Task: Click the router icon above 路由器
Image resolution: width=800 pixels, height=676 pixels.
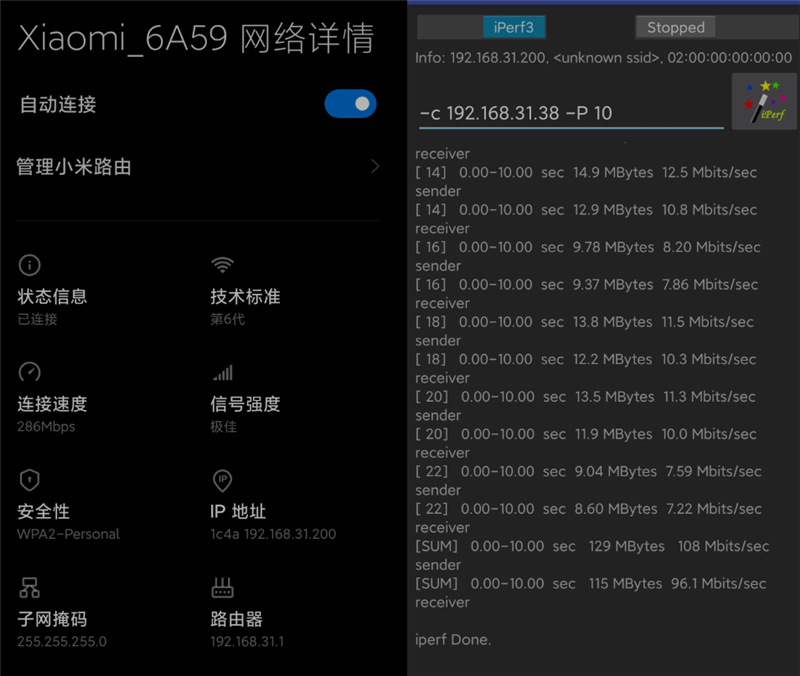Action: coord(222,588)
